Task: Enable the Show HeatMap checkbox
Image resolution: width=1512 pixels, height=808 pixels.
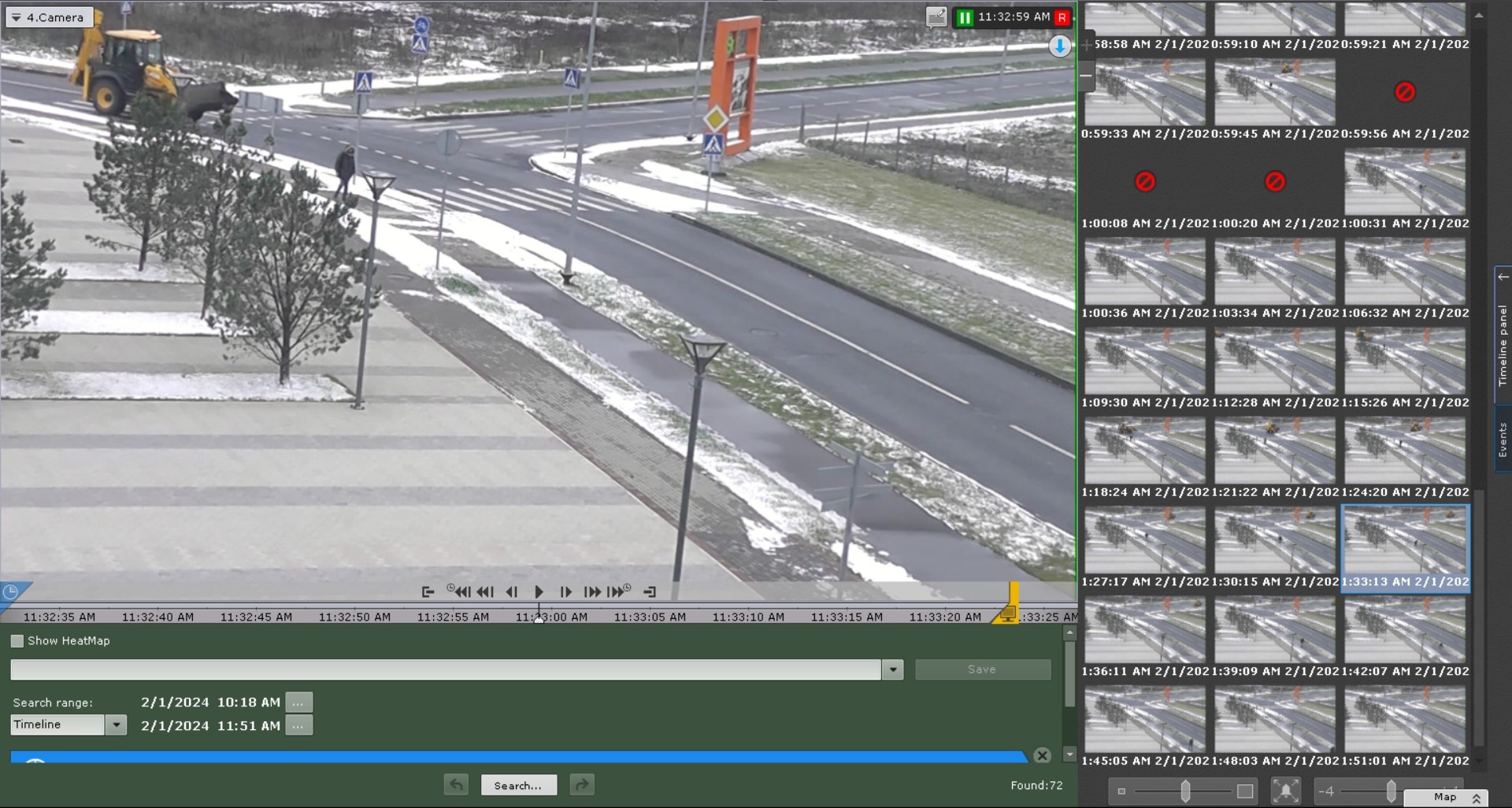Action: pyautogui.click(x=17, y=641)
